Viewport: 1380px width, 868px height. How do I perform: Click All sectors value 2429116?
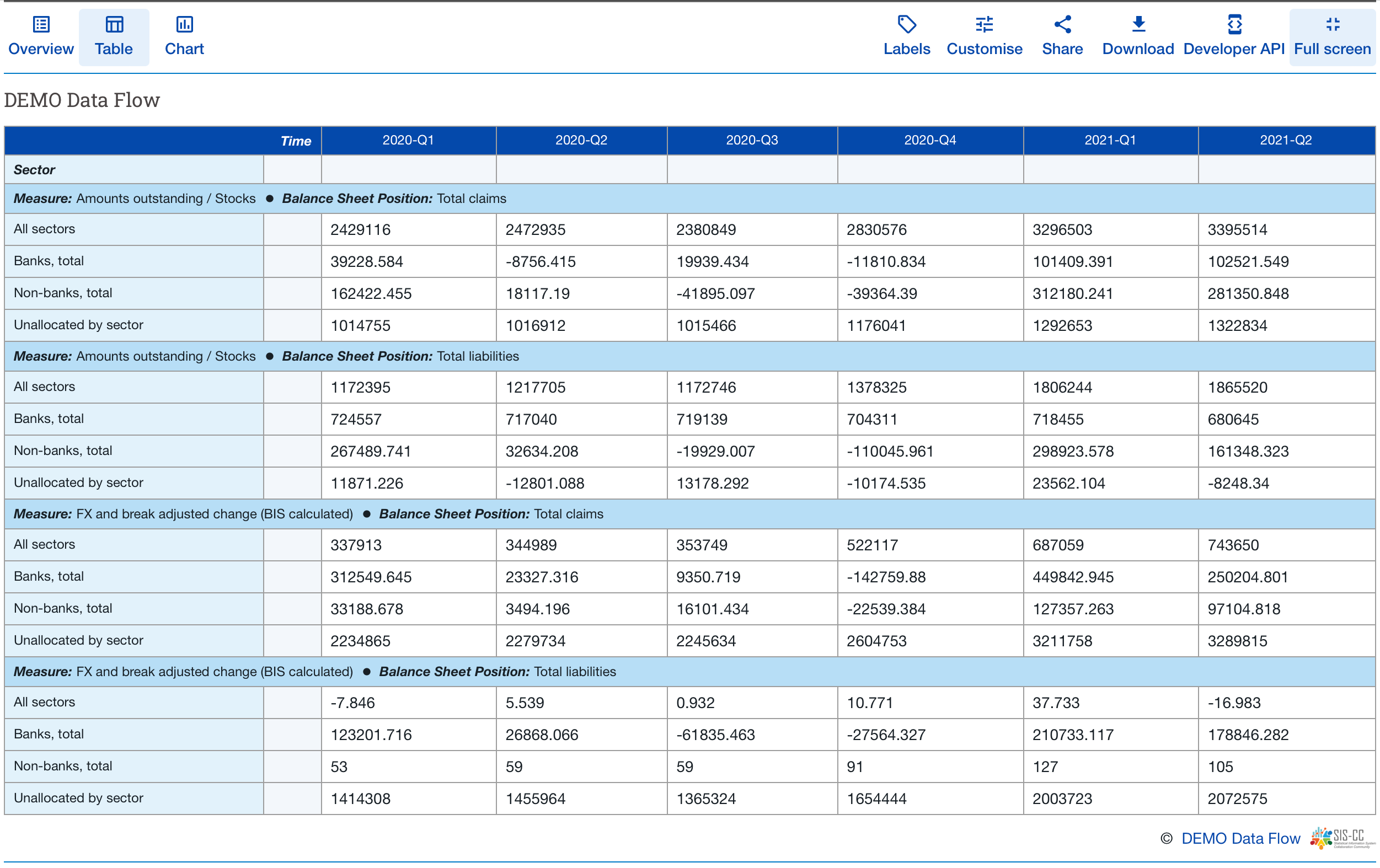click(x=361, y=230)
